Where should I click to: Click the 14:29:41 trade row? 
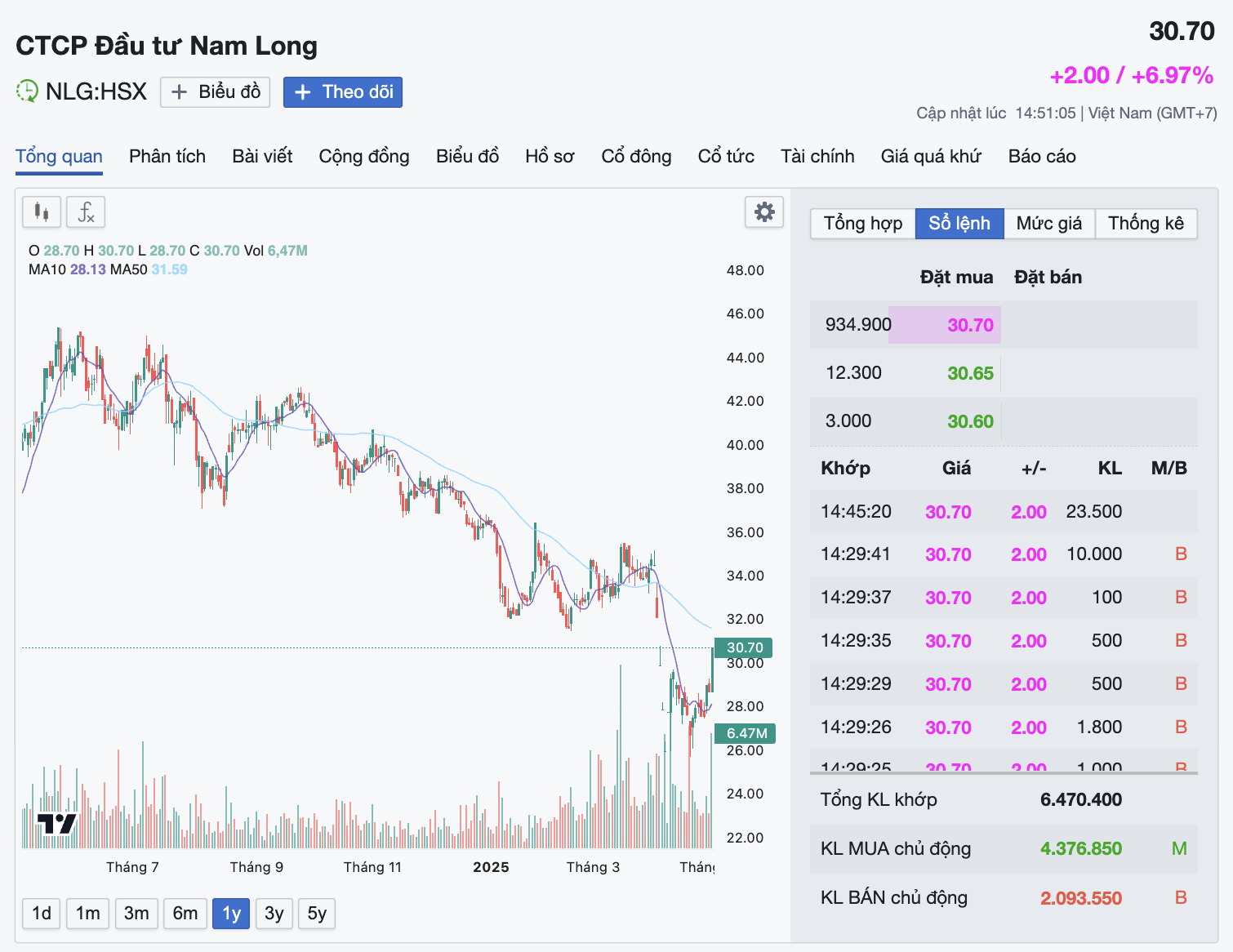(x=1004, y=554)
